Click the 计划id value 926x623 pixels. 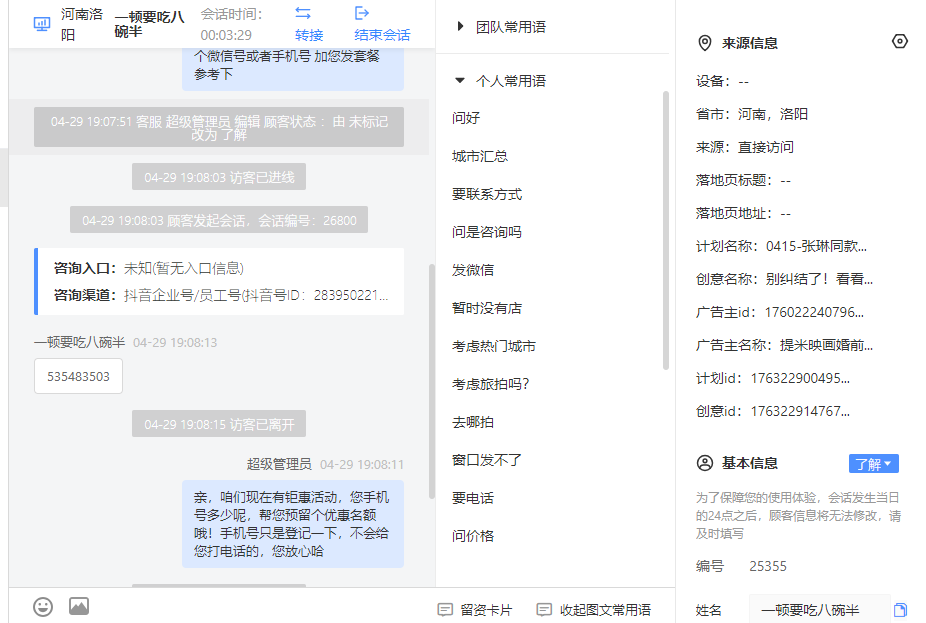coord(800,378)
